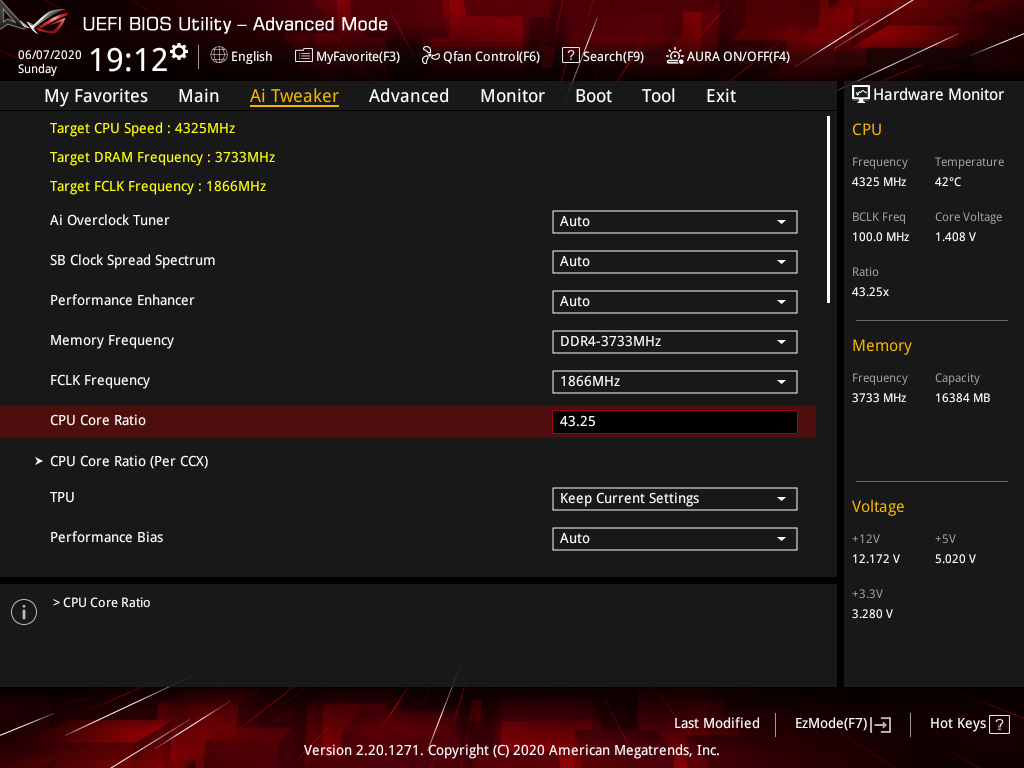Screen dimensions: 1024x768
Task: Open Qfan Control fan icon
Action: point(430,56)
